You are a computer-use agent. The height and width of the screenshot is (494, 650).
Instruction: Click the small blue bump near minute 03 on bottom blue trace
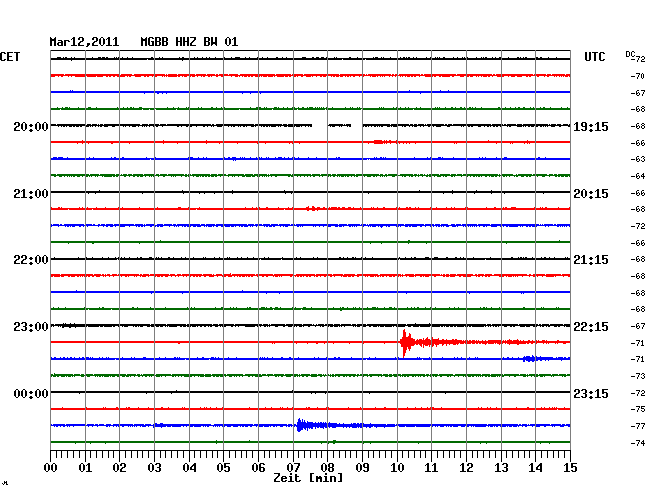pyautogui.click(x=159, y=425)
